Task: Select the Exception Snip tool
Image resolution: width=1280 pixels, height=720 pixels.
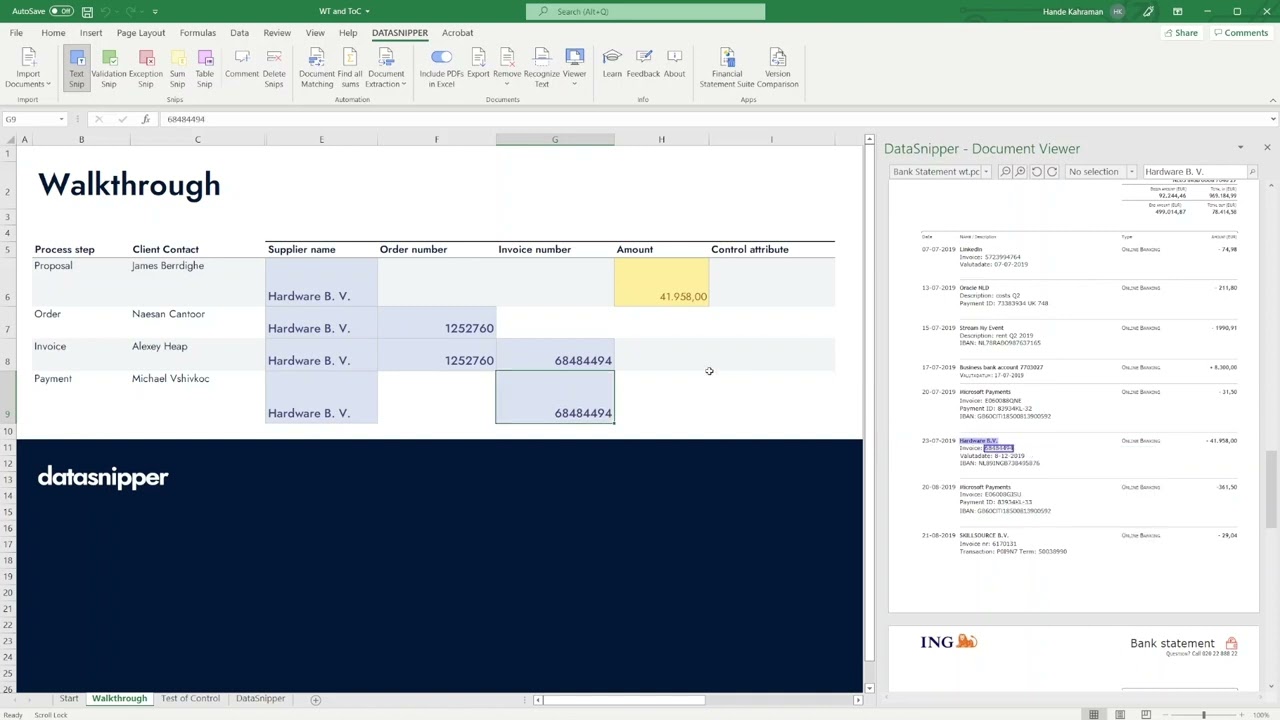Action: point(146,68)
